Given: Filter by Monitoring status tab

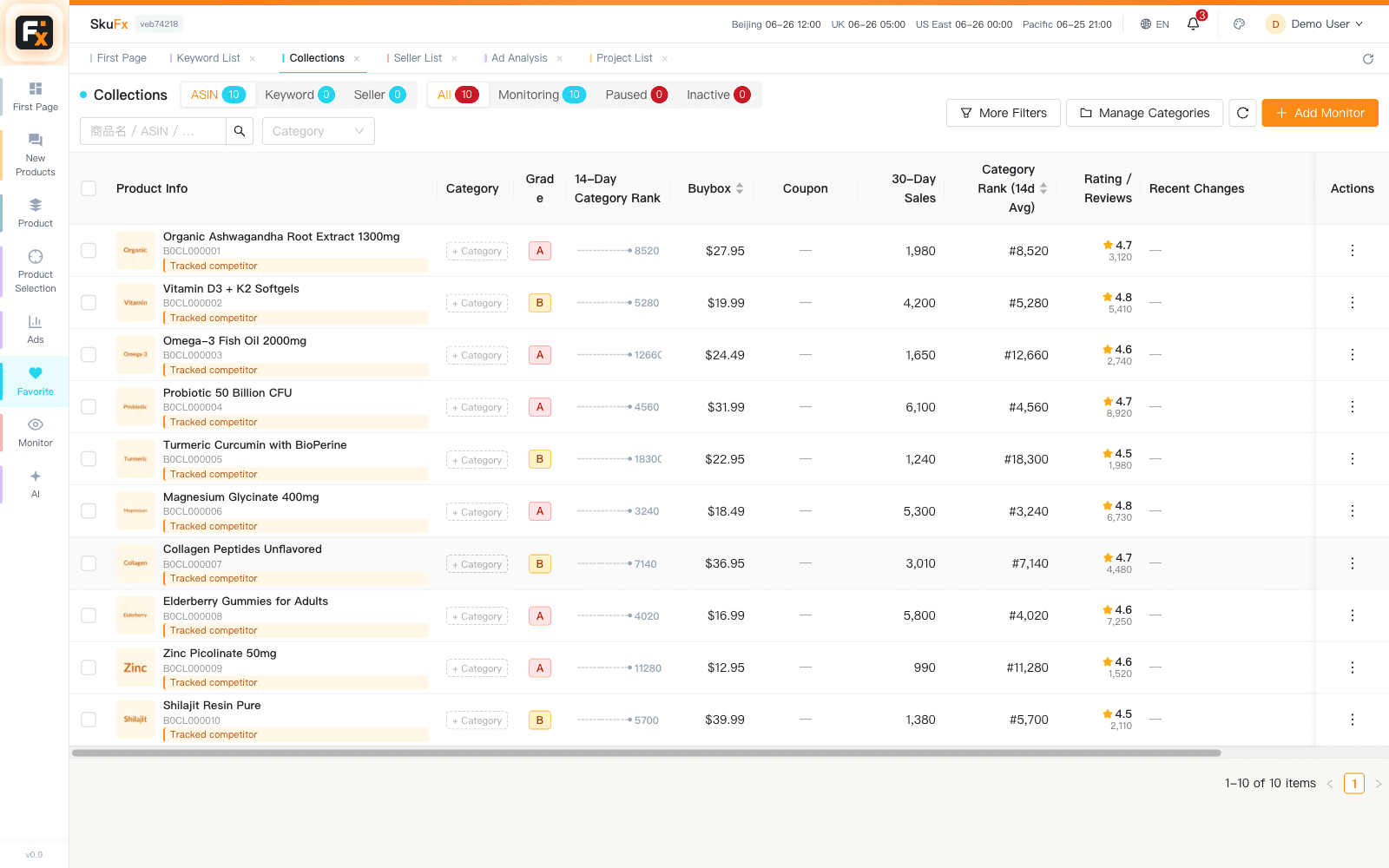Looking at the screenshot, I should click(x=542, y=95).
